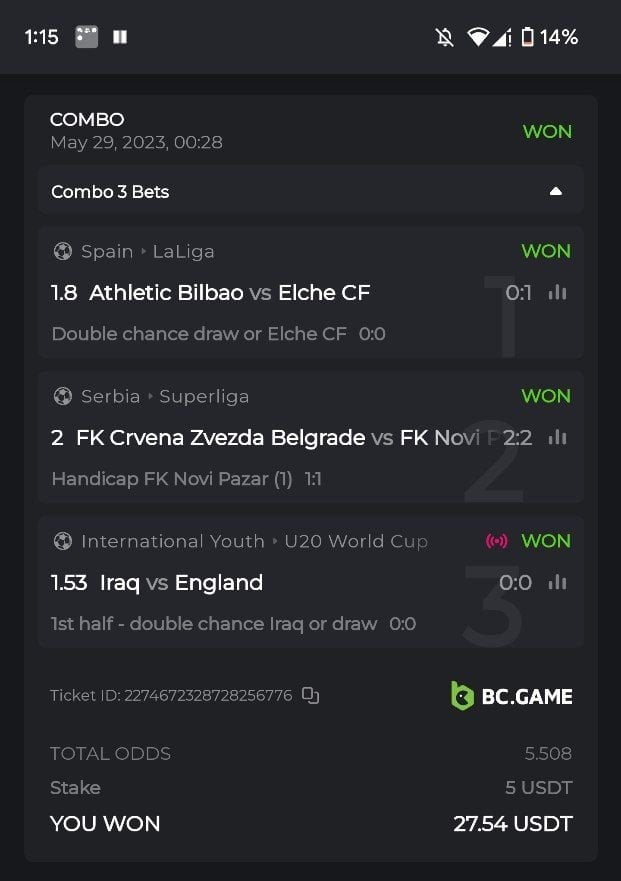This screenshot has width=621, height=881.
Task: Open the Athletic Bilbao vs Elche CF match
Action: pos(229,293)
